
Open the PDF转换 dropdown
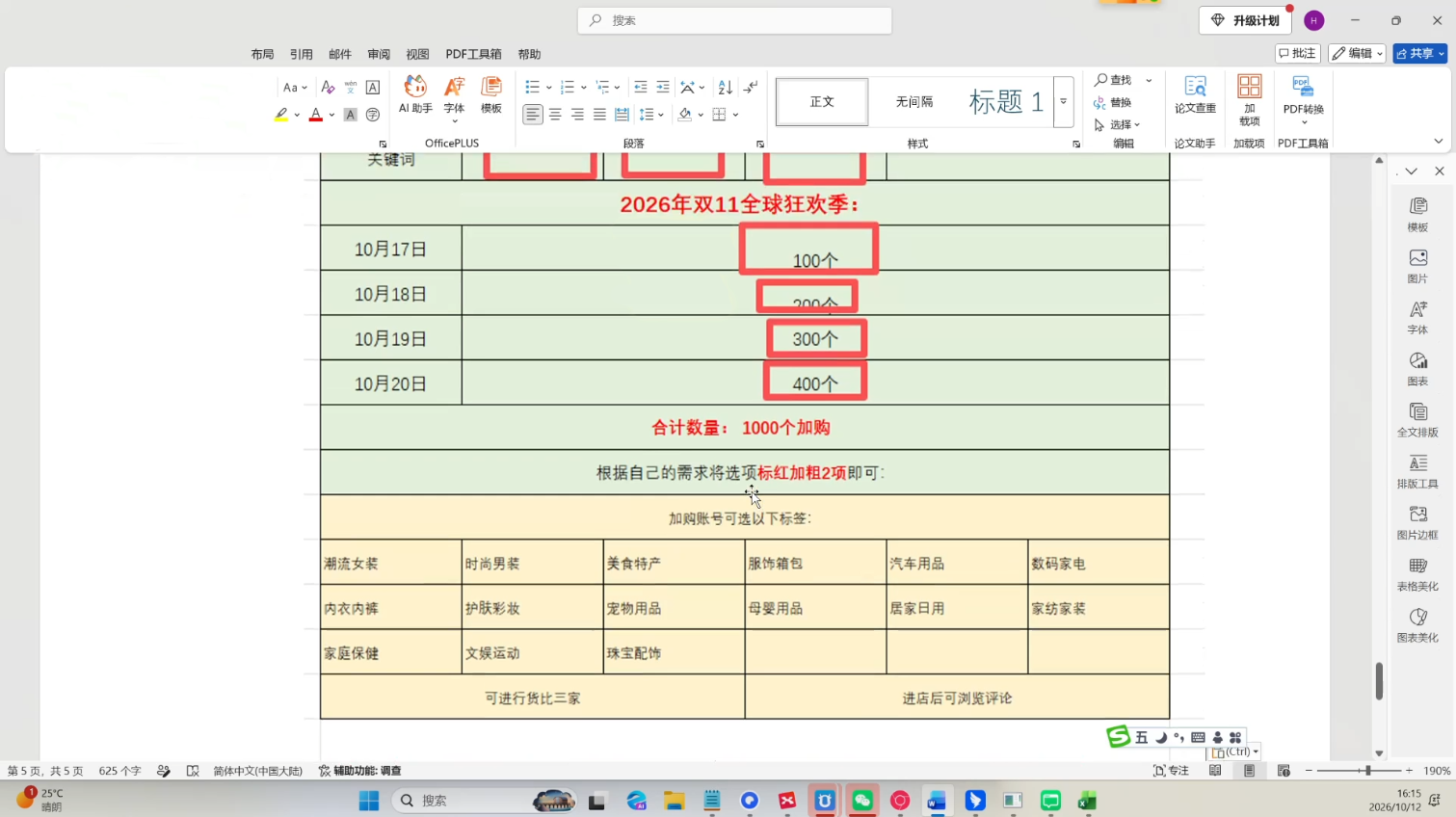1304,100
